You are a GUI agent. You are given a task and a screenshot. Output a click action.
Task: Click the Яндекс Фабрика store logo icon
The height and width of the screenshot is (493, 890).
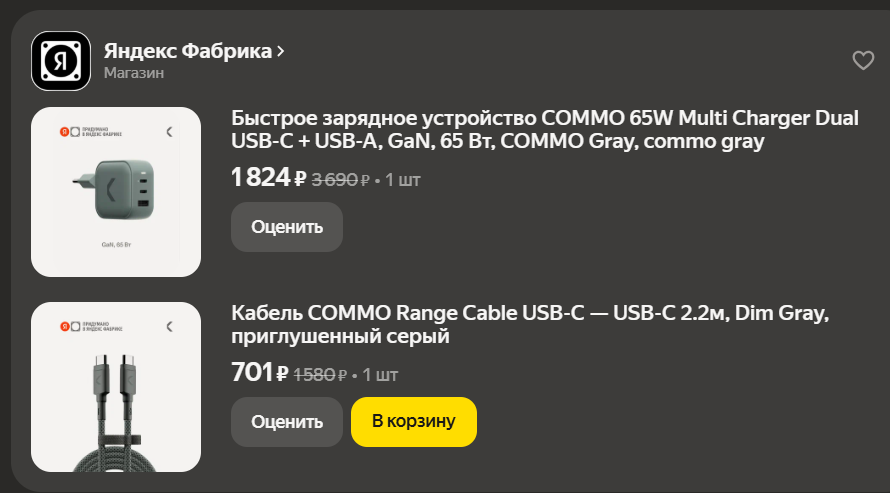coord(61,61)
